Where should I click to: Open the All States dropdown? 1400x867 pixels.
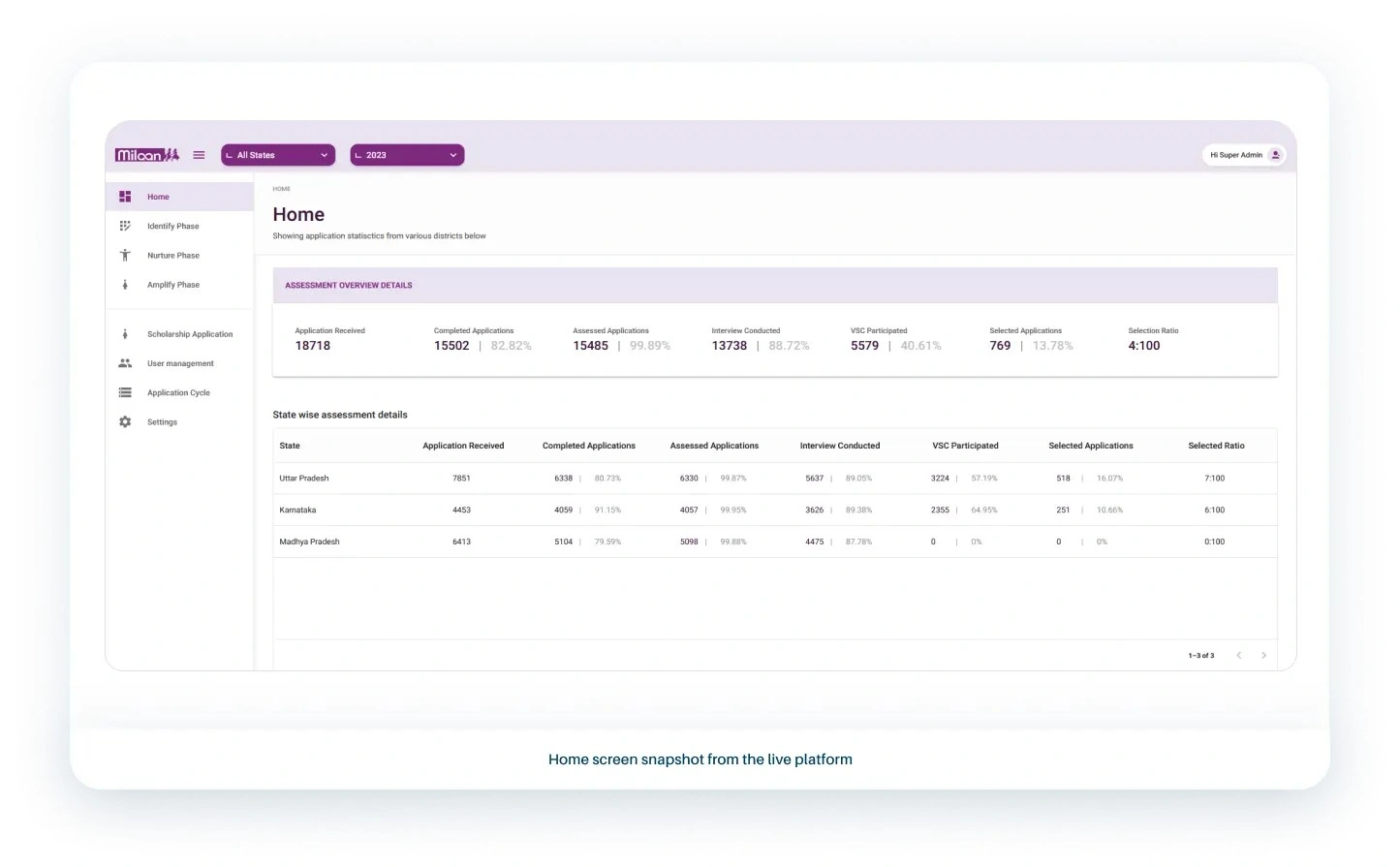(278, 155)
